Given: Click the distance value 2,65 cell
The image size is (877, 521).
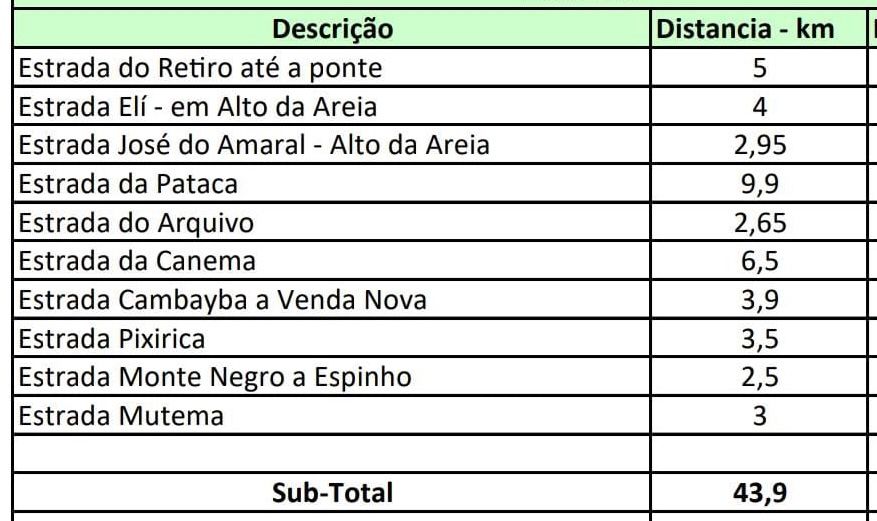Looking at the screenshot, I should pyautogui.click(x=759, y=222).
